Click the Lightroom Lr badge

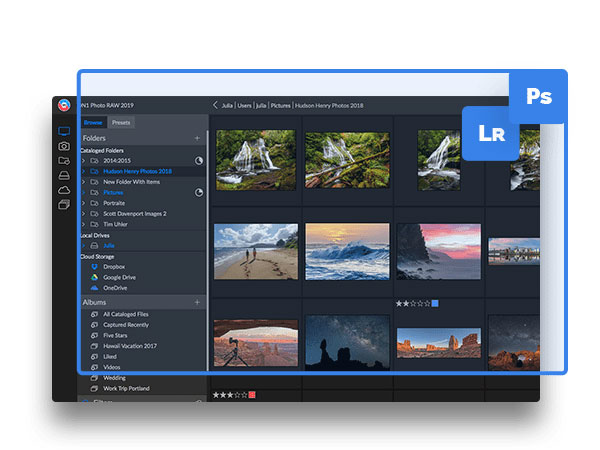(490, 133)
